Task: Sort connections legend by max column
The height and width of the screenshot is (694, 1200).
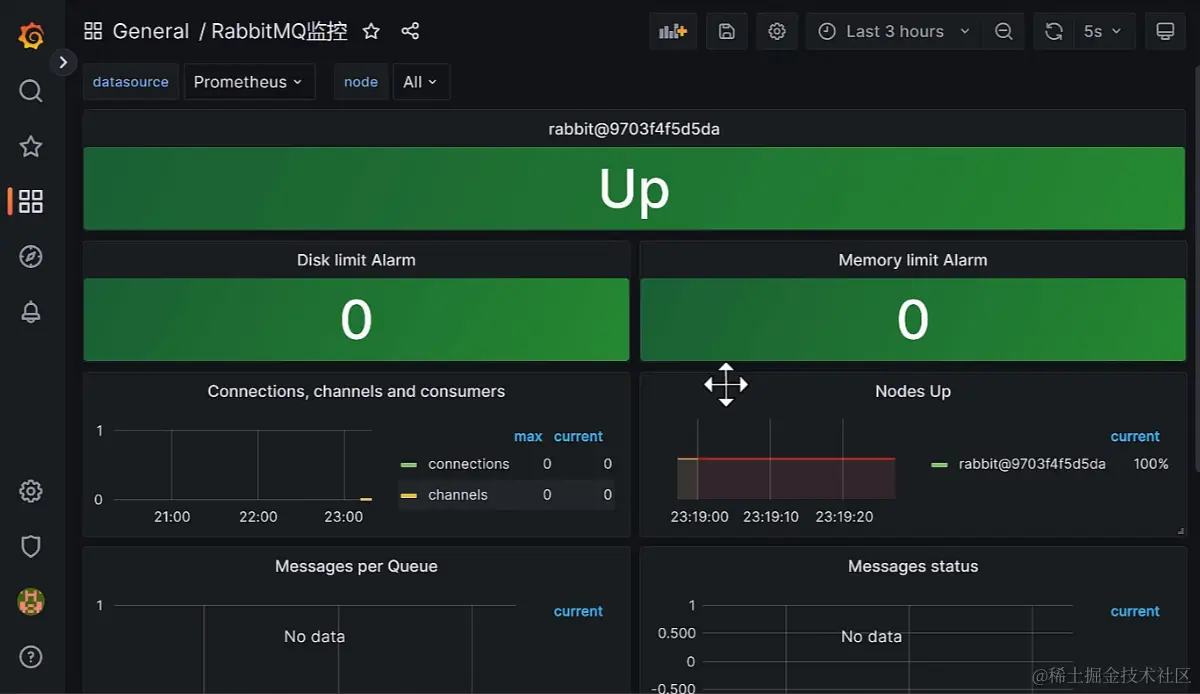Action: coord(528,436)
